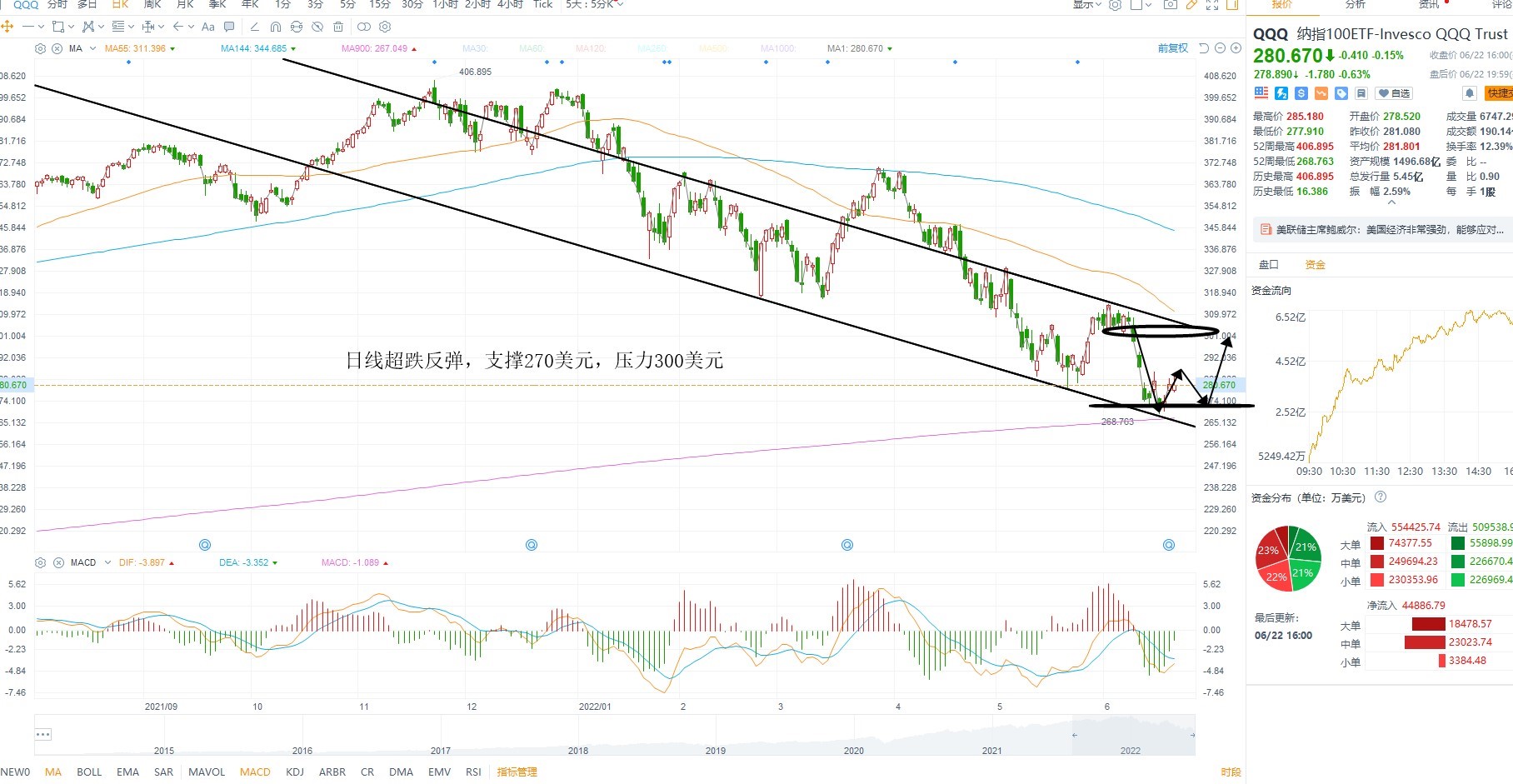Expand the arrow tool dropdown
Image resolution: width=1513 pixels, height=784 pixels.
point(191,27)
